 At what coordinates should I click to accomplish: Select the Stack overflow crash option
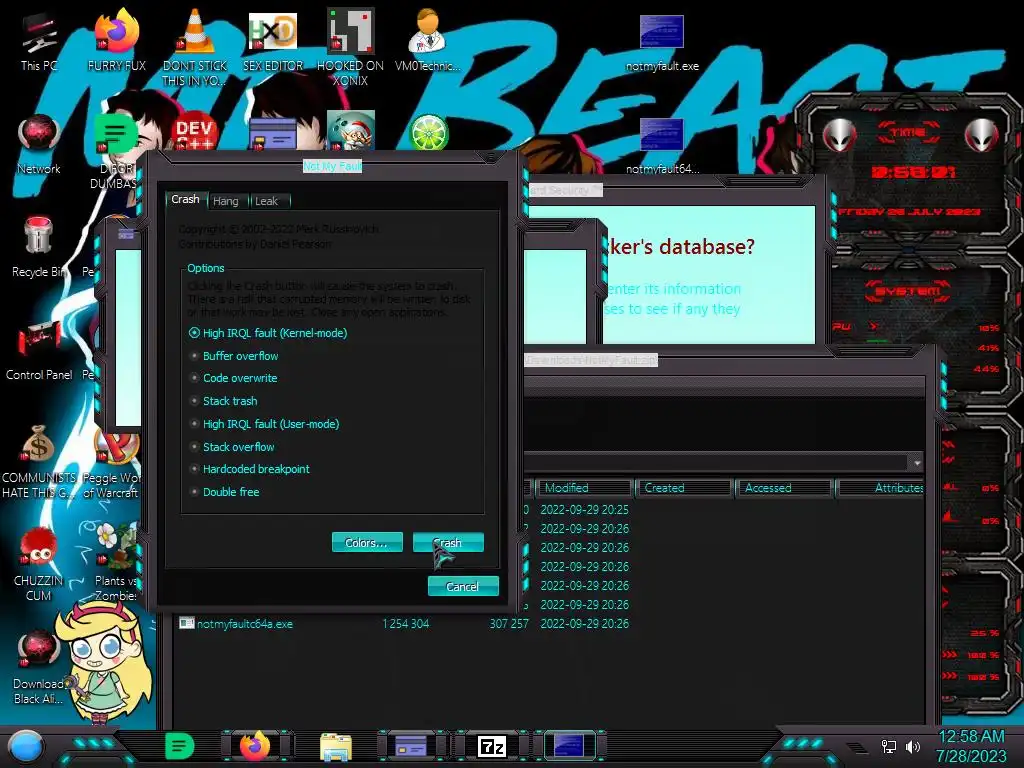click(232, 447)
